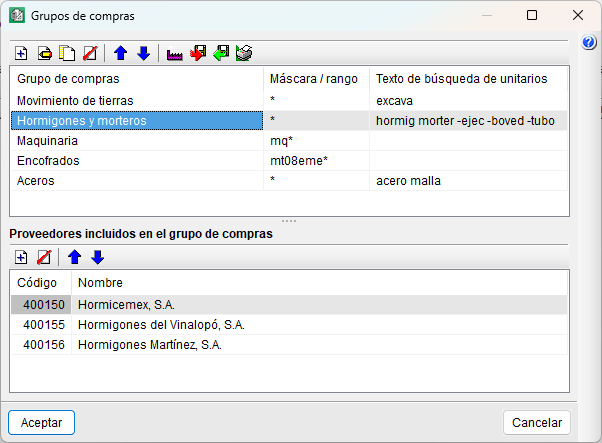The height and width of the screenshot is (443, 602).
Task: Click the mt08eme* mask cell
Action: 316,161
